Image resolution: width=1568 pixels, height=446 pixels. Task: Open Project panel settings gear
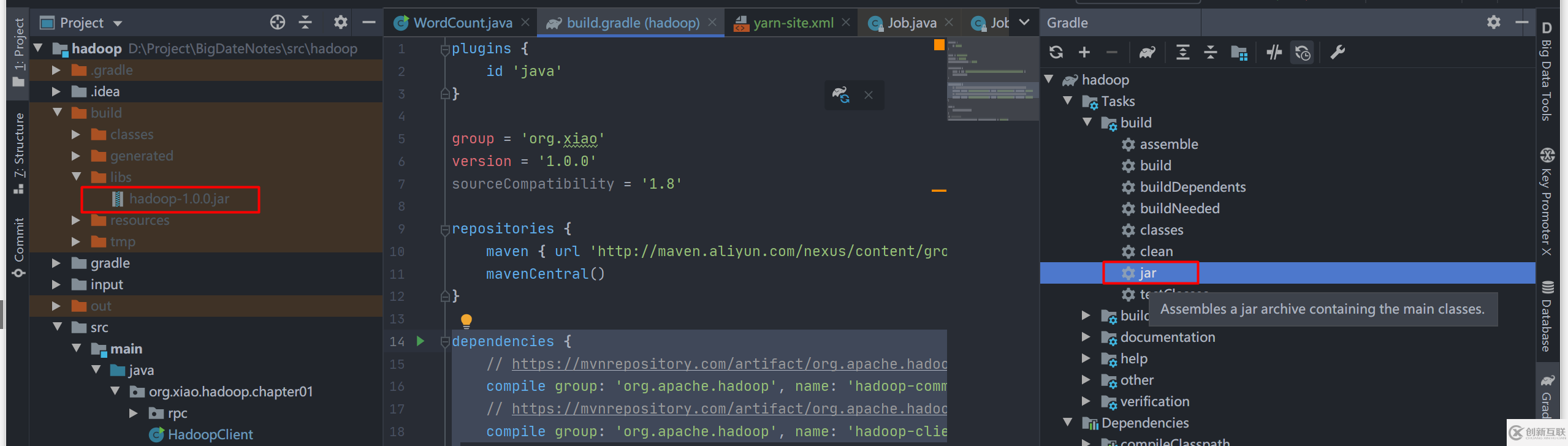[340, 23]
